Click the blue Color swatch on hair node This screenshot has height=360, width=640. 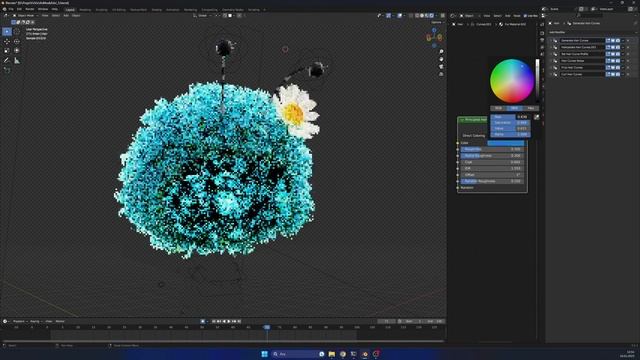tap(506, 143)
